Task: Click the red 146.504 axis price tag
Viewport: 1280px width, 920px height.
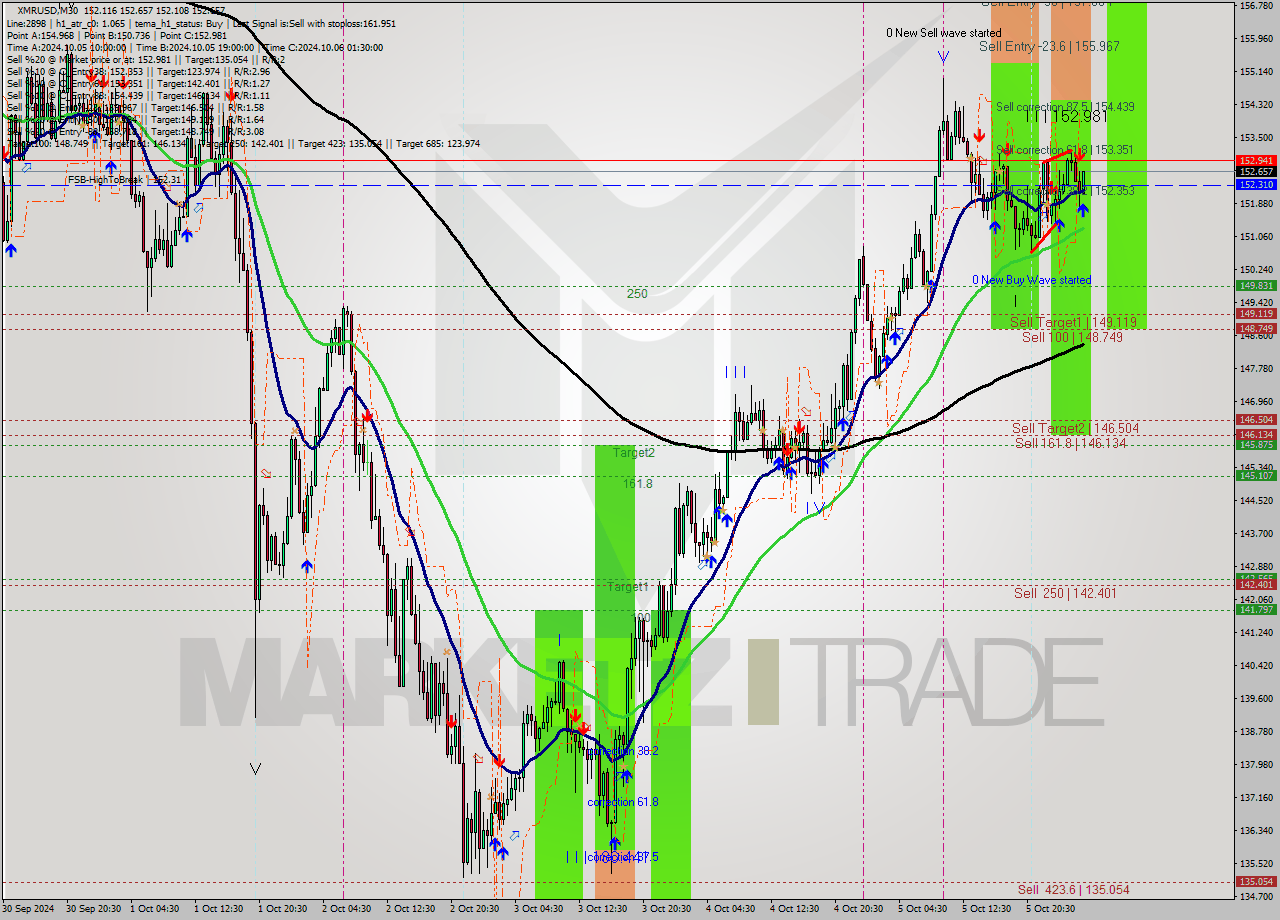Action: pyautogui.click(x=1256, y=420)
